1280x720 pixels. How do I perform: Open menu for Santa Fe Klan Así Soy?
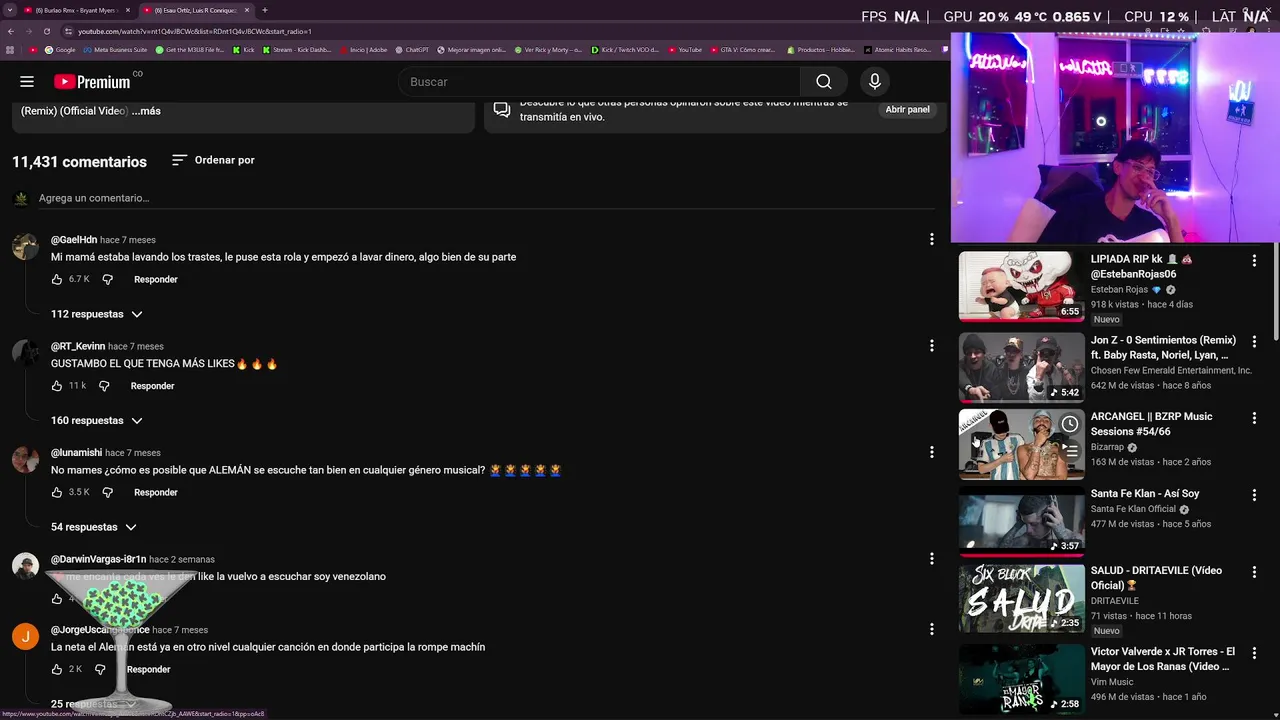point(1254,495)
